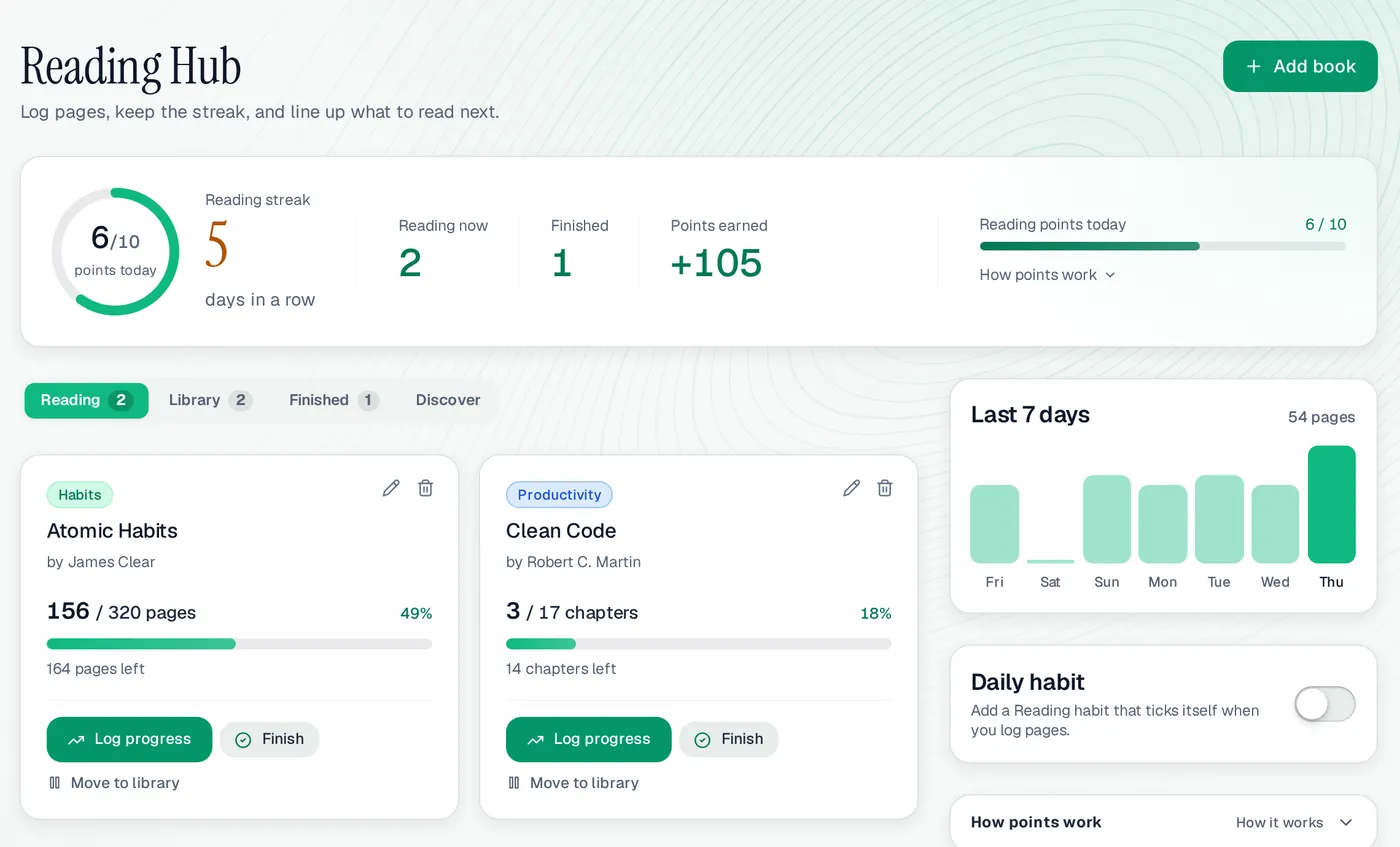Click the Tuesday bar in weekly chart
Viewport: 1400px width, 847px height.
[x=1219, y=519]
